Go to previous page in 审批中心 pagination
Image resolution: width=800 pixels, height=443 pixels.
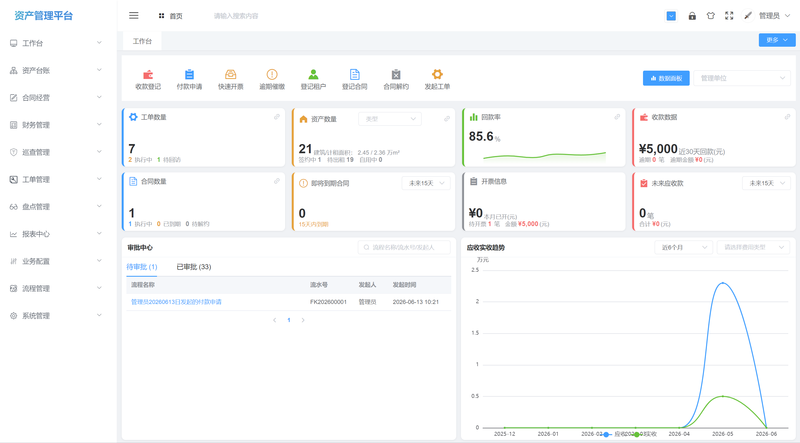(274, 320)
